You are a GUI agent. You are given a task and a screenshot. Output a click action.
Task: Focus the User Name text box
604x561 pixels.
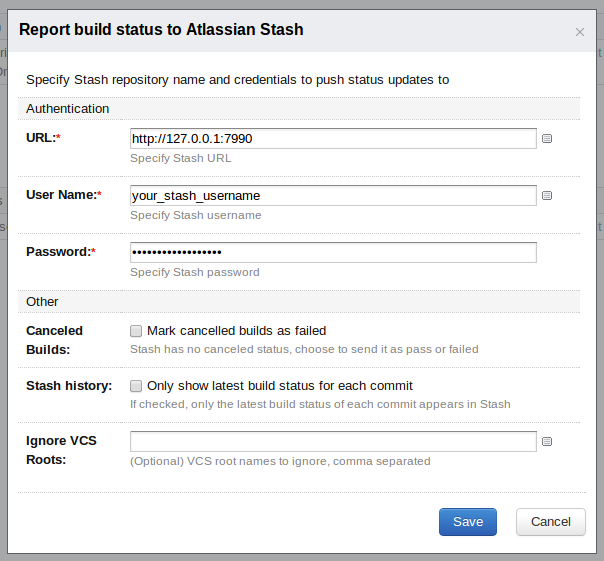[x=333, y=195]
